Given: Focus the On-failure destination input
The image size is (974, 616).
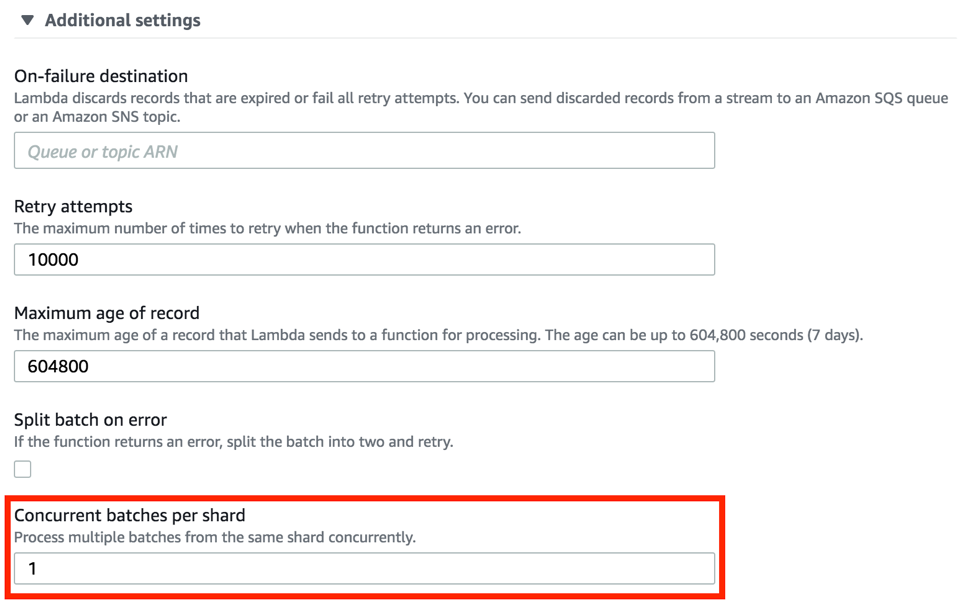Looking at the screenshot, I should coord(364,150).
